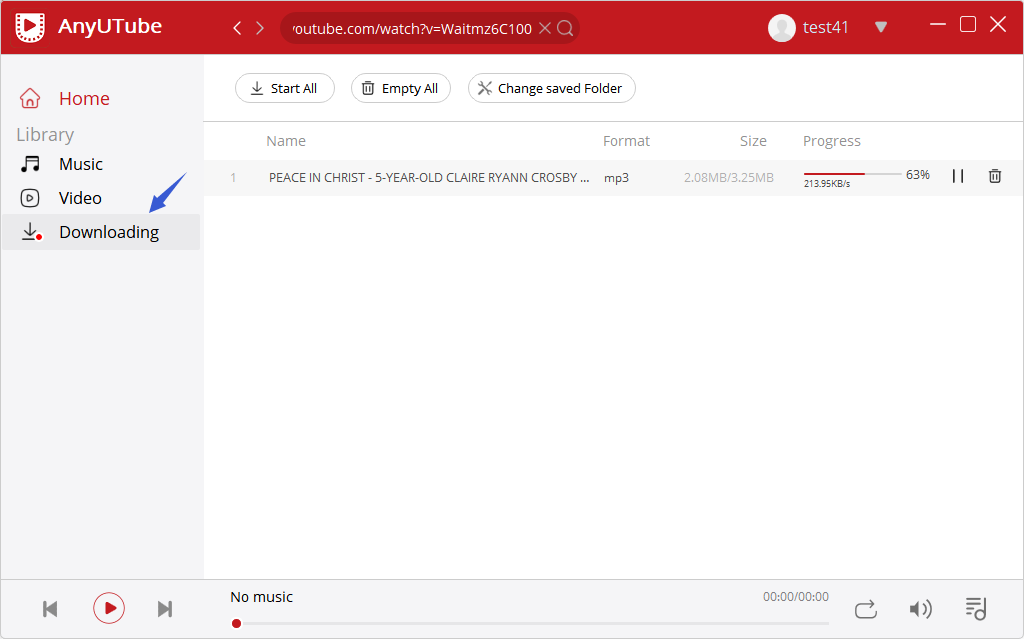Close the AnyUTube window
Viewport: 1024px width, 639px height.
[998, 25]
